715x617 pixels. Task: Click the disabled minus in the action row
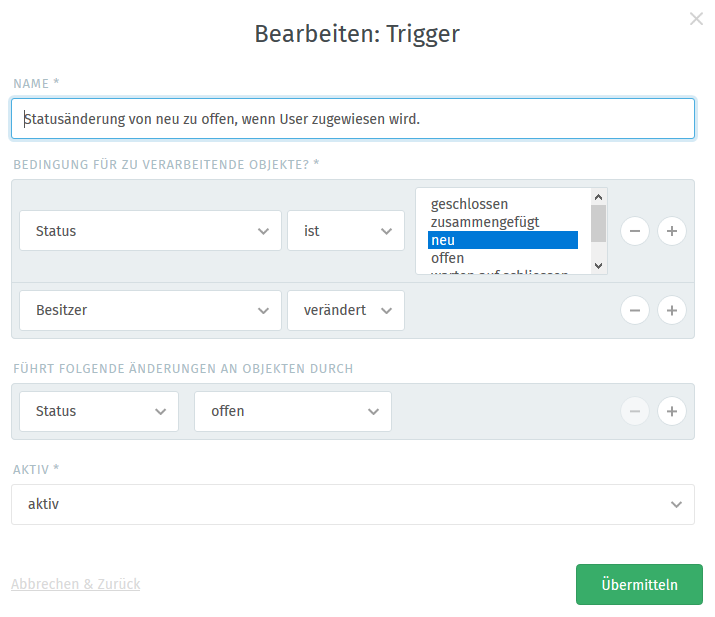pyautogui.click(x=635, y=411)
